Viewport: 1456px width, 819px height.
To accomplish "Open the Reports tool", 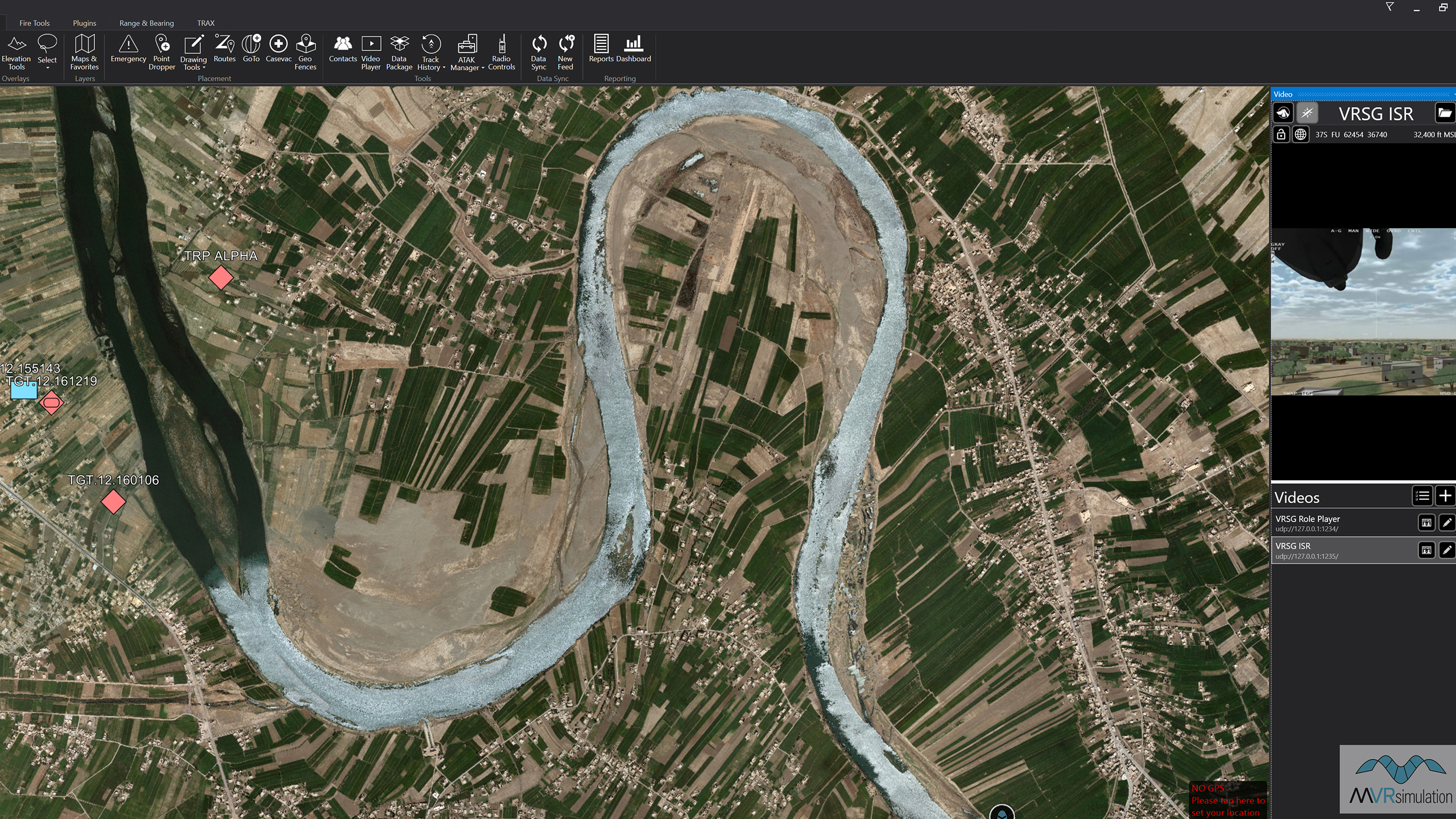I will click(x=601, y=49).
